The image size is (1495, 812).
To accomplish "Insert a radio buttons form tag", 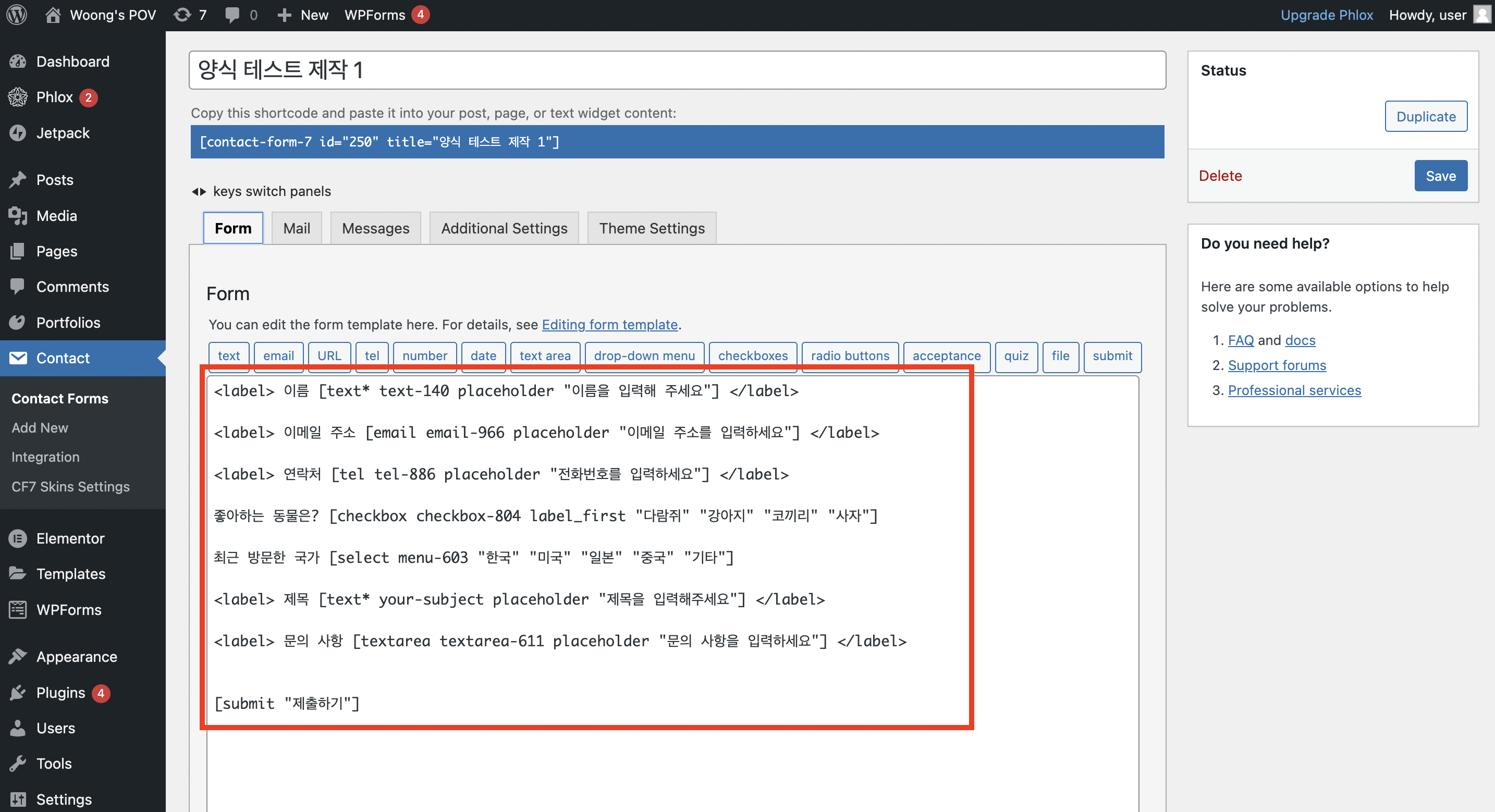I will [849, 356].
